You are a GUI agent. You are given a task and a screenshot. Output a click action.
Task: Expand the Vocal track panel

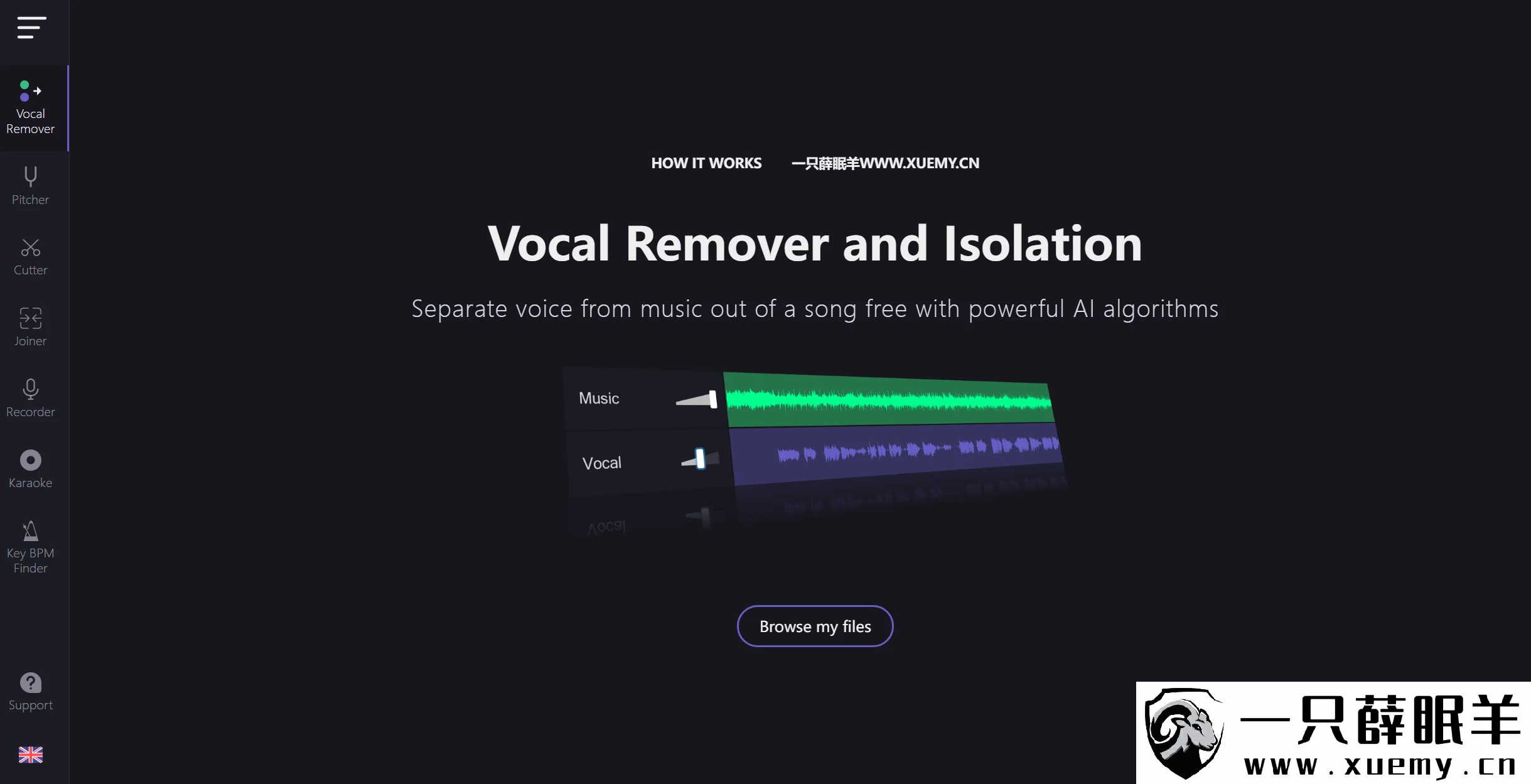[601, 461]
